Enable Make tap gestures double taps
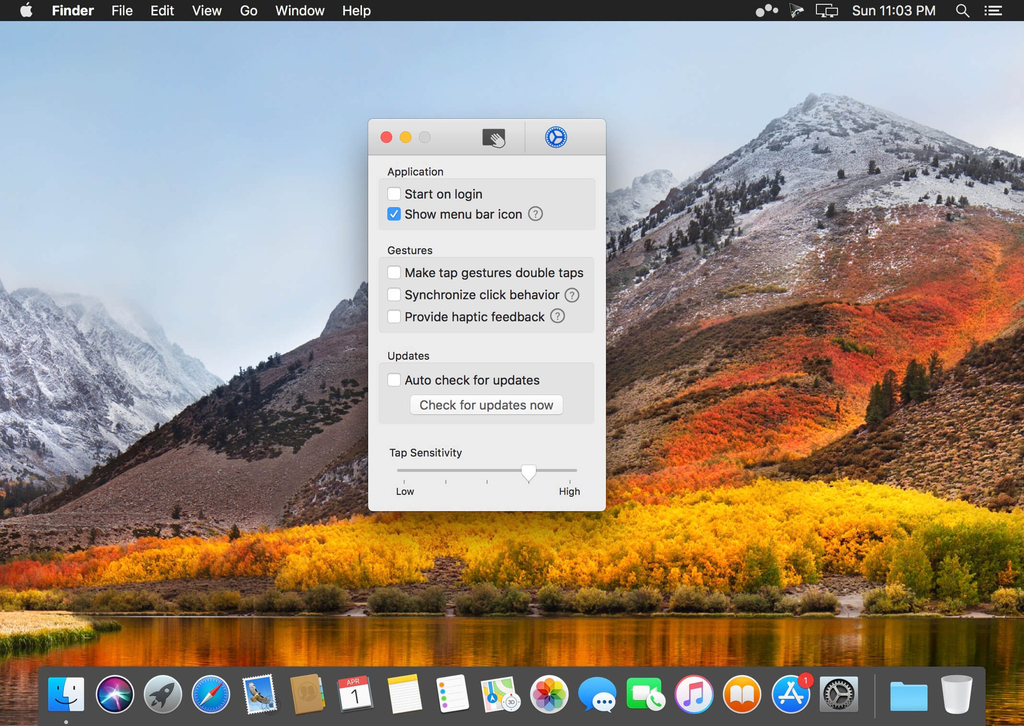This screenshot has width=1024, height=726. pos(395,273)
